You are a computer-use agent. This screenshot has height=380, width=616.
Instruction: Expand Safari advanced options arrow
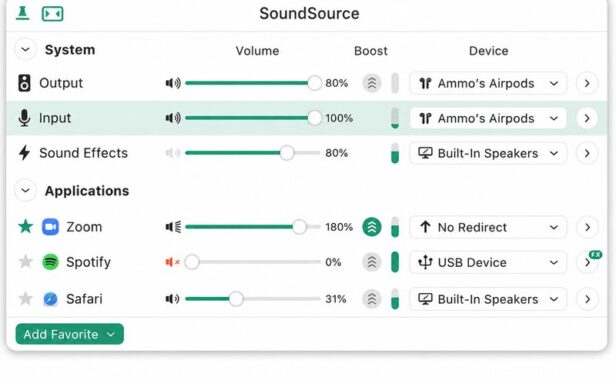(x=587, y=299)
